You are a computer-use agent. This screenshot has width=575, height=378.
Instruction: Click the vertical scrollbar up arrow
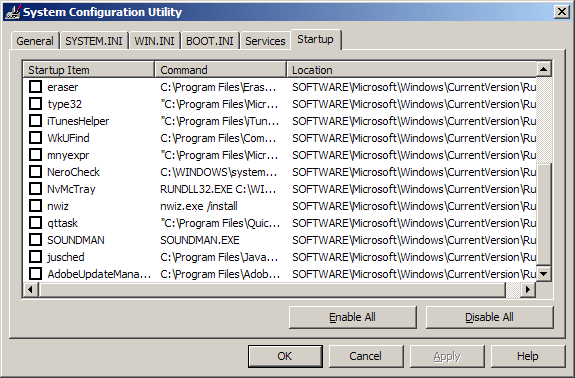pyautogui.click(x=543, y=69)
